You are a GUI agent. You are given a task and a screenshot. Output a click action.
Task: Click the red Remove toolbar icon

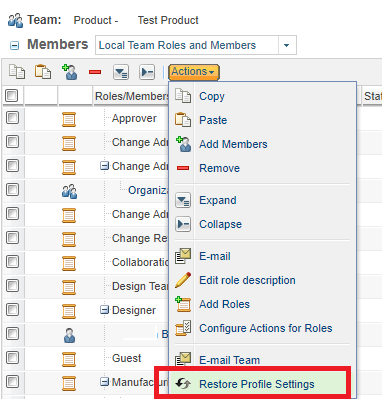click(x=95, y=72)
